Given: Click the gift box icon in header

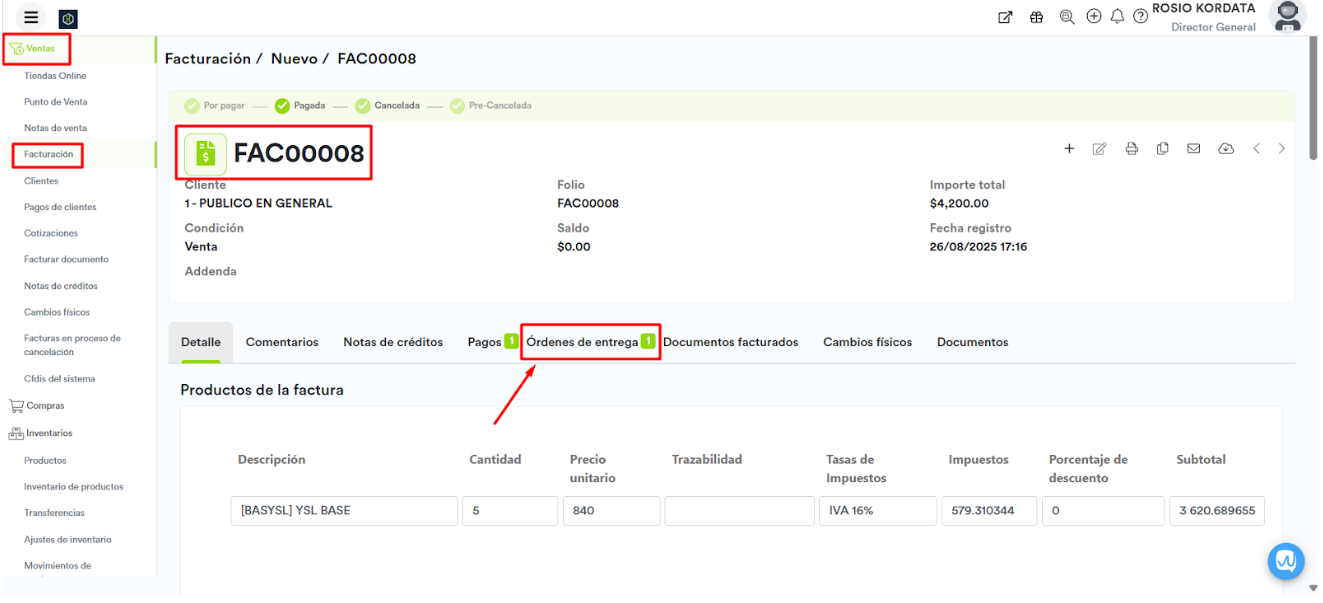Looking at the screenshot, I should pyautogui.click(x=1036, y=17).
